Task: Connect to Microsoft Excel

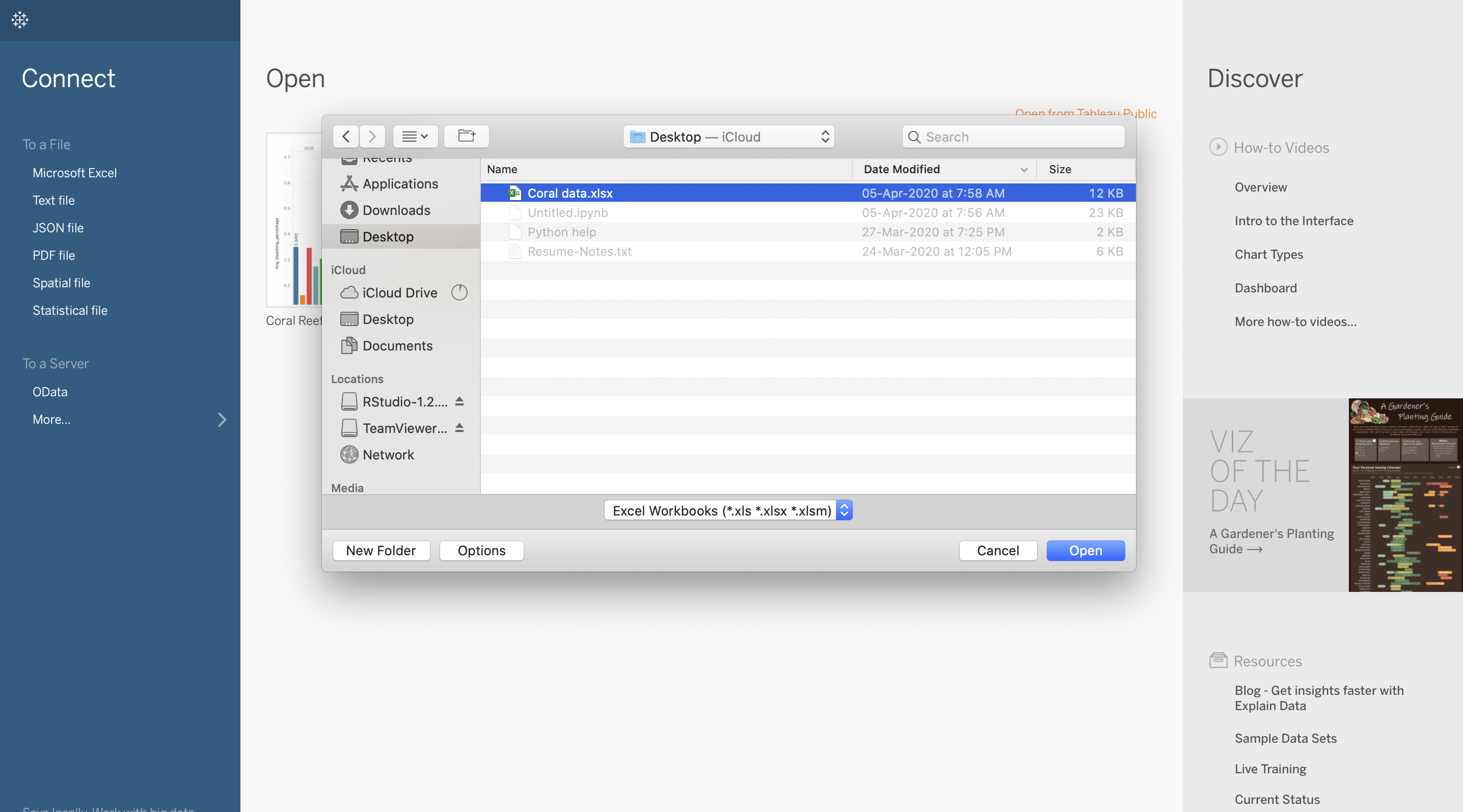Action: [74, 173]
